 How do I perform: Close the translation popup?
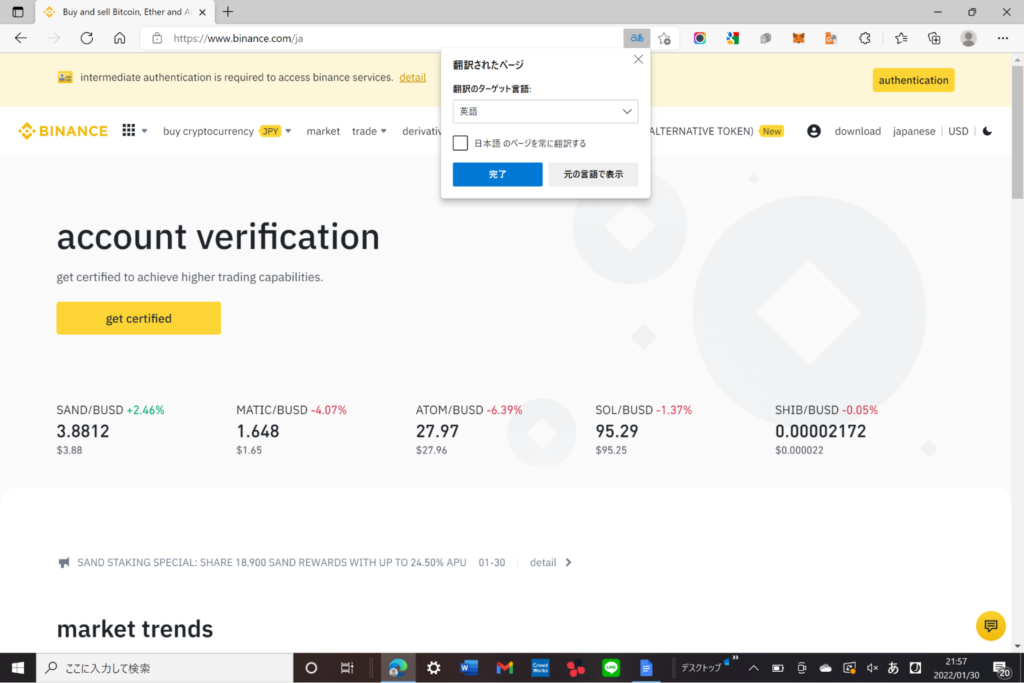(x=638, y=59)
